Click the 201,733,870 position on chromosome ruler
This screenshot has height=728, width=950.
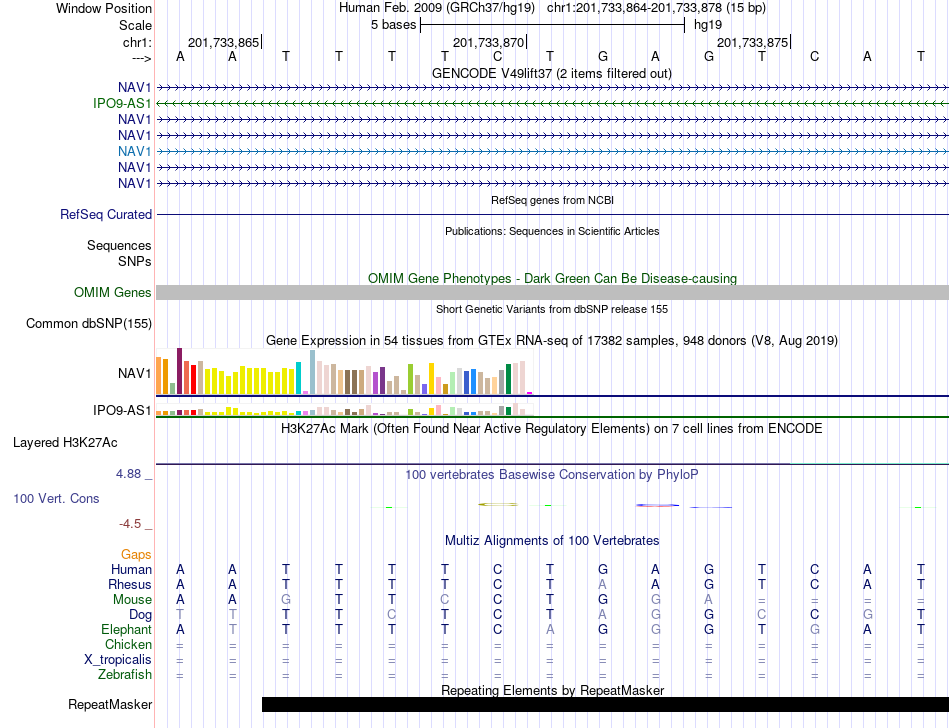click(x=489, y=42)
